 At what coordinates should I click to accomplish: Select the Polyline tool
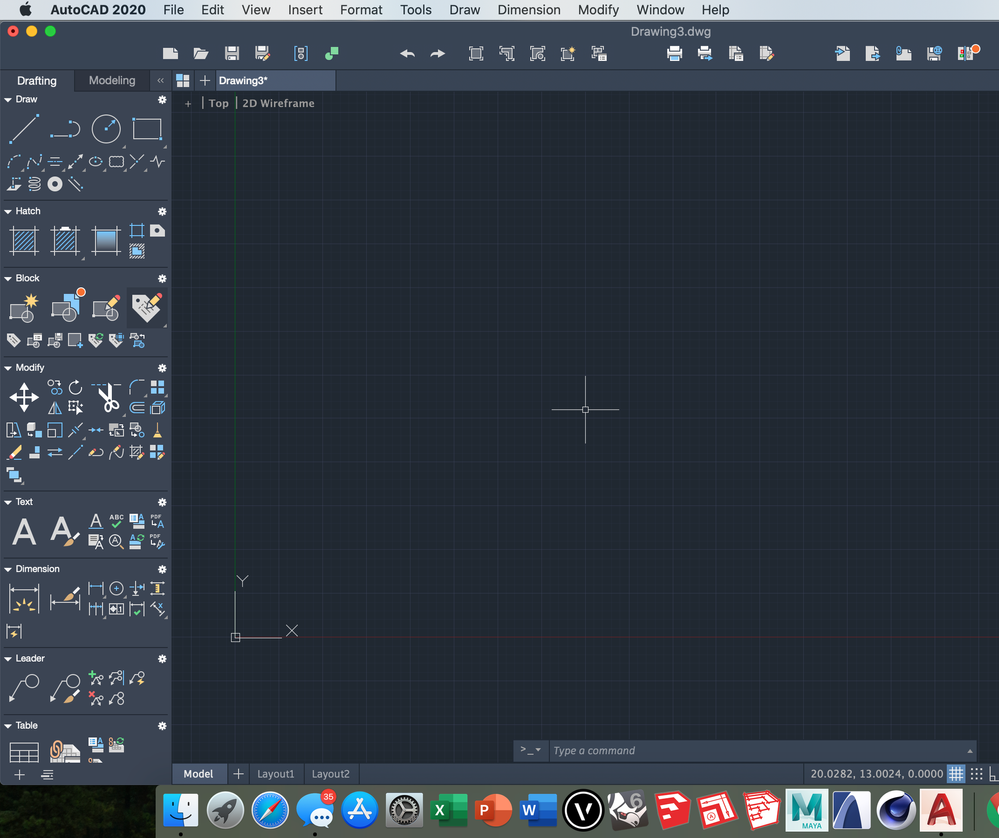[x=65, y=129]
